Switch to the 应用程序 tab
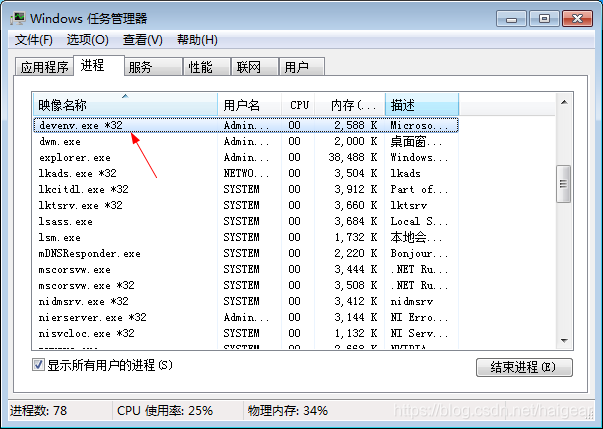603x429 pixels. click(44, 67)
